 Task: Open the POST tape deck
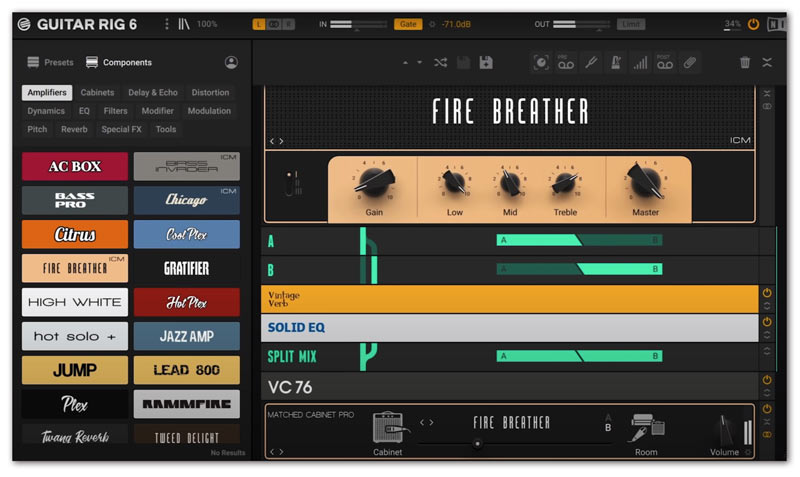coord(665,63)
